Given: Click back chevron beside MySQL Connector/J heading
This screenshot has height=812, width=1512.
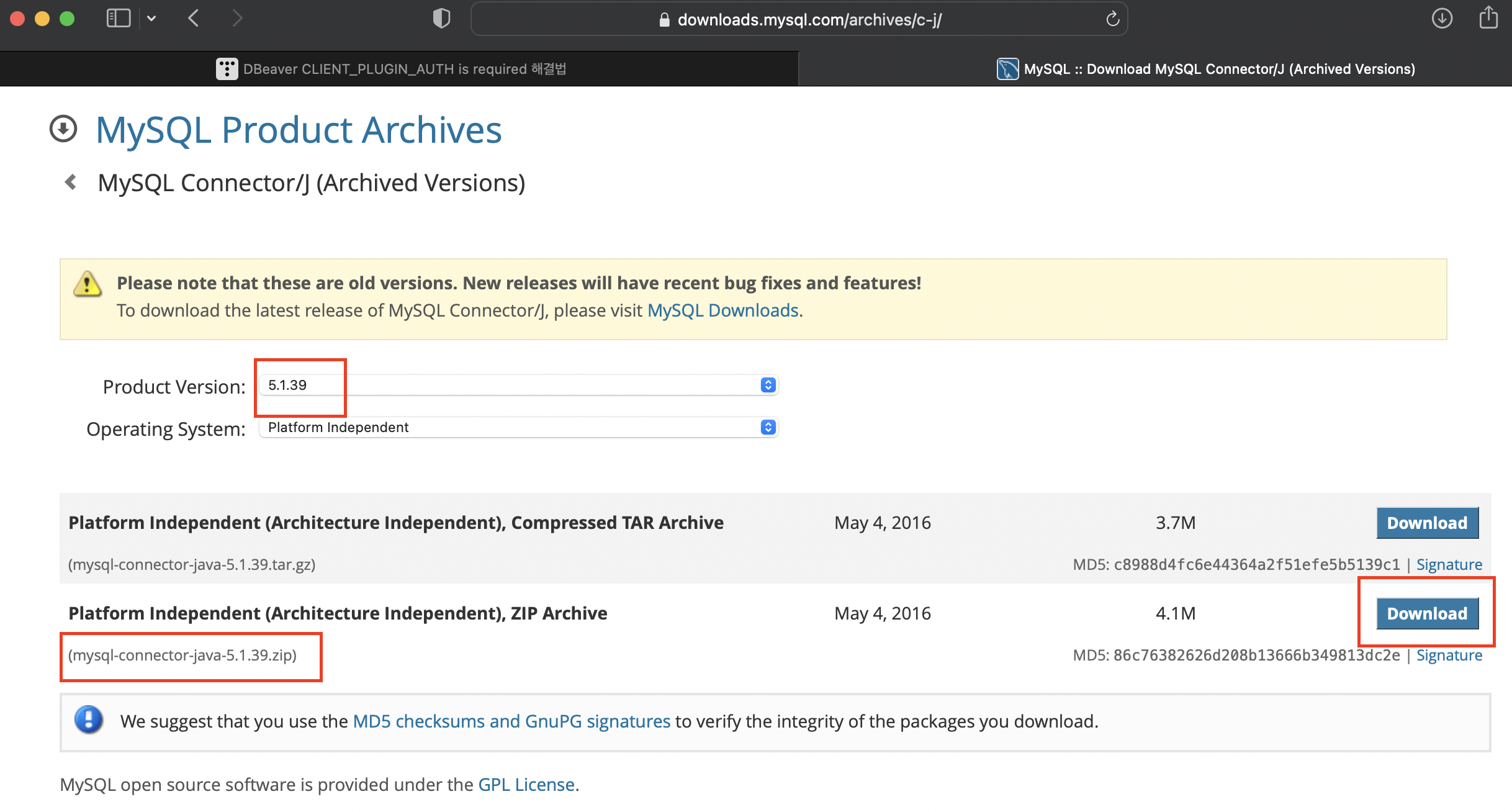Looking at the screenshot, I should tap(71, 183).
